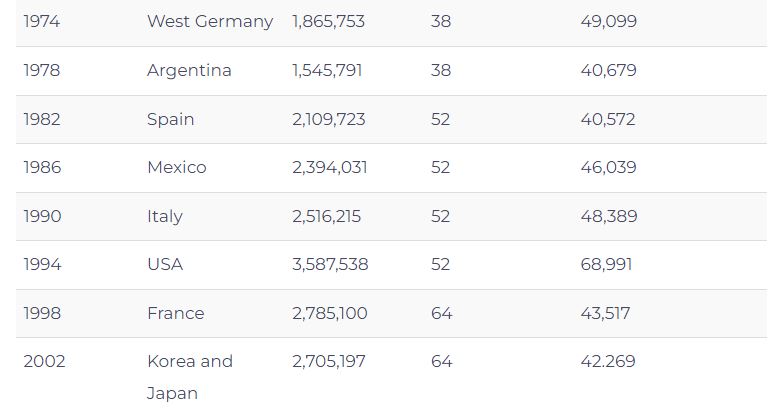
Task: Click average attendance 40,679
Action: [608, 70]
